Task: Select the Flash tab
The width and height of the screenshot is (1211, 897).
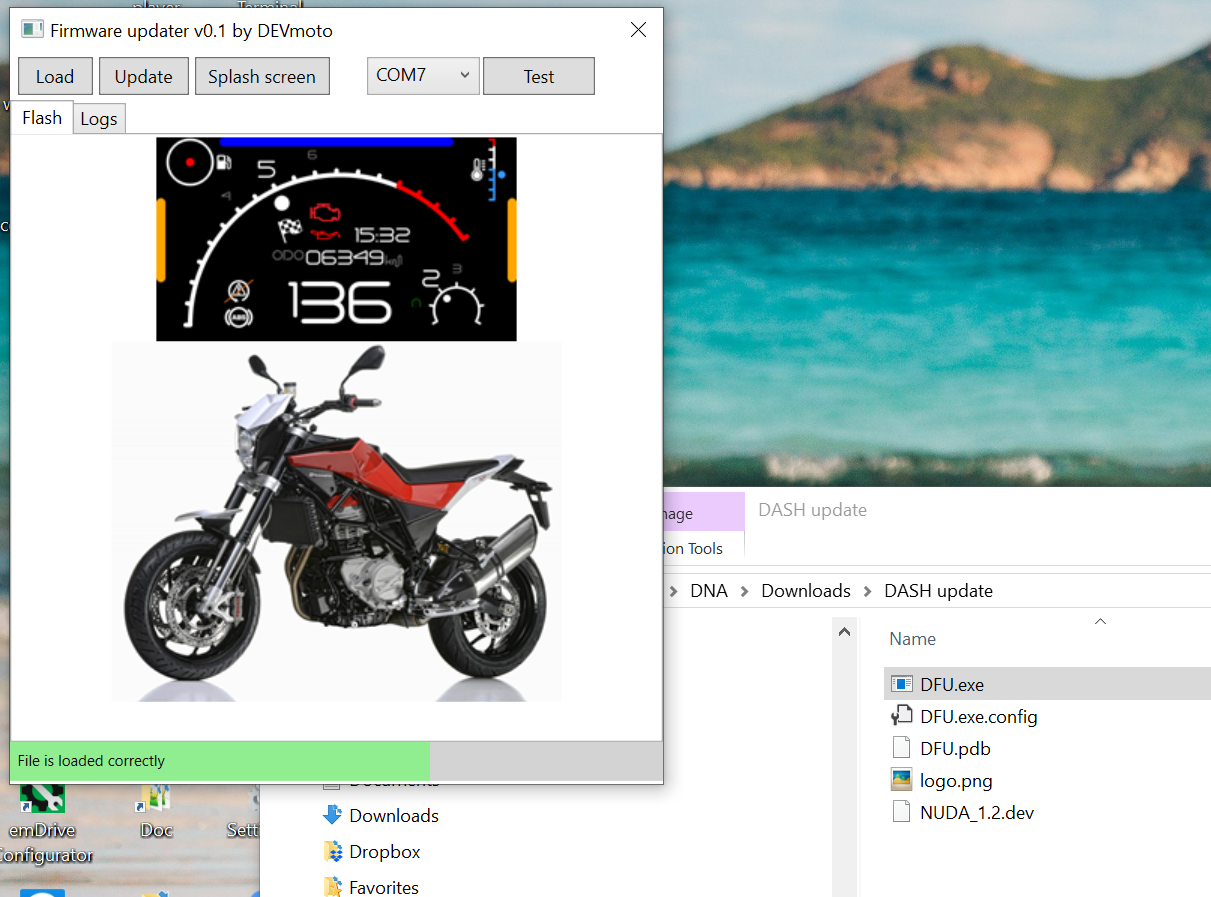Action: [42, 118]
